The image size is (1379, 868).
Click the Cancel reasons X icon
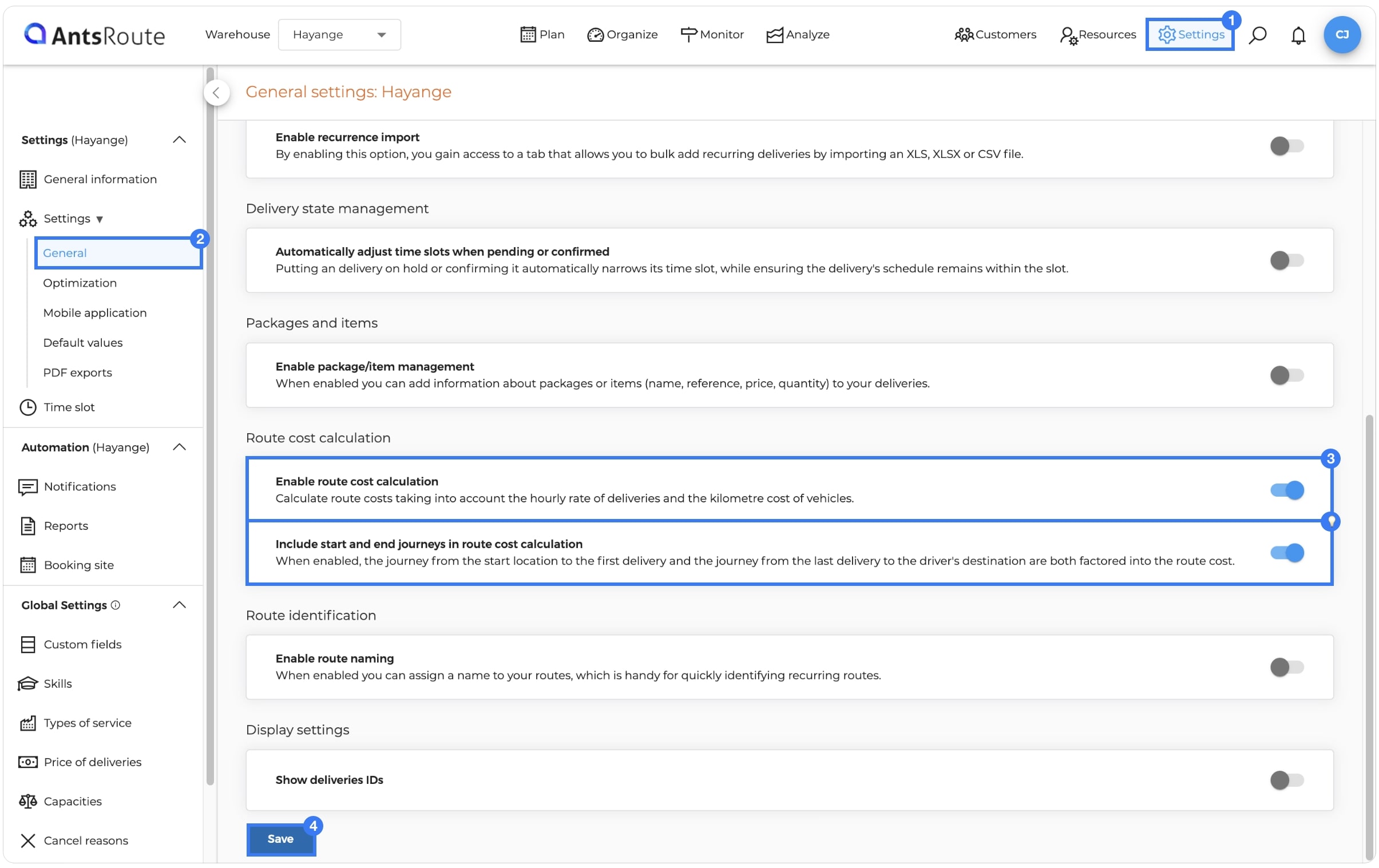pos(28,841)
